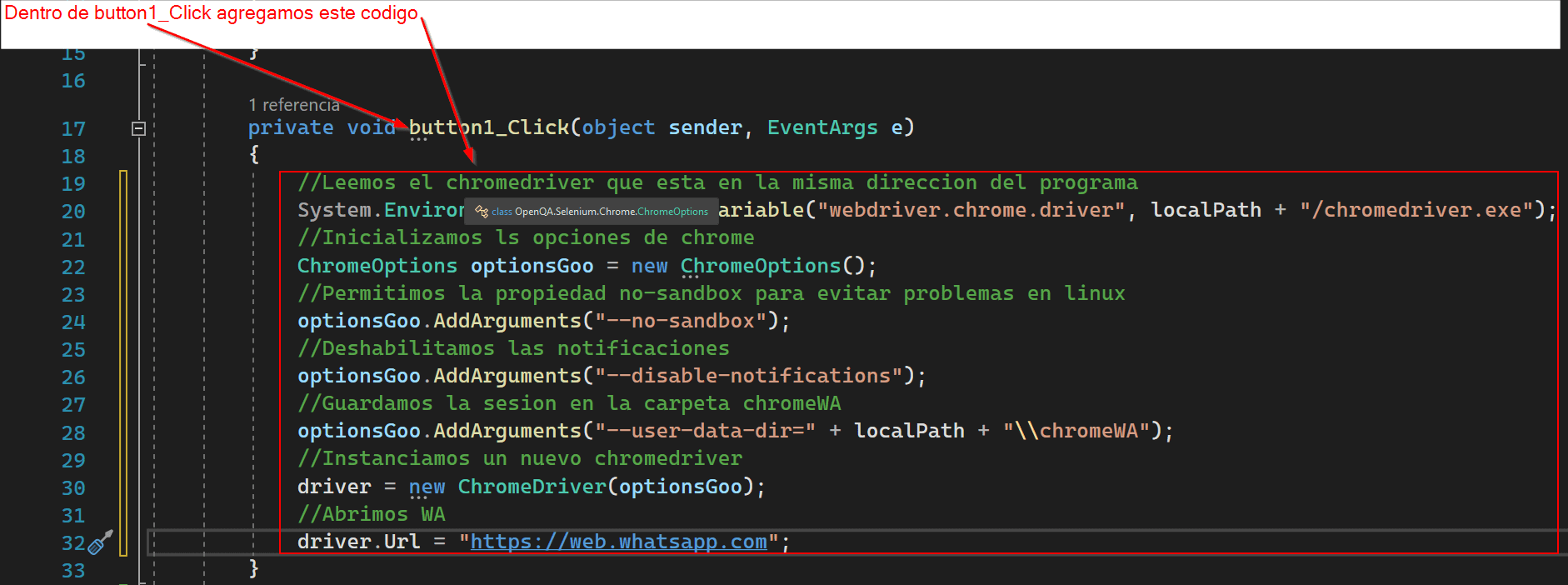Click the driver.Url property on line 32

point(359,542)
